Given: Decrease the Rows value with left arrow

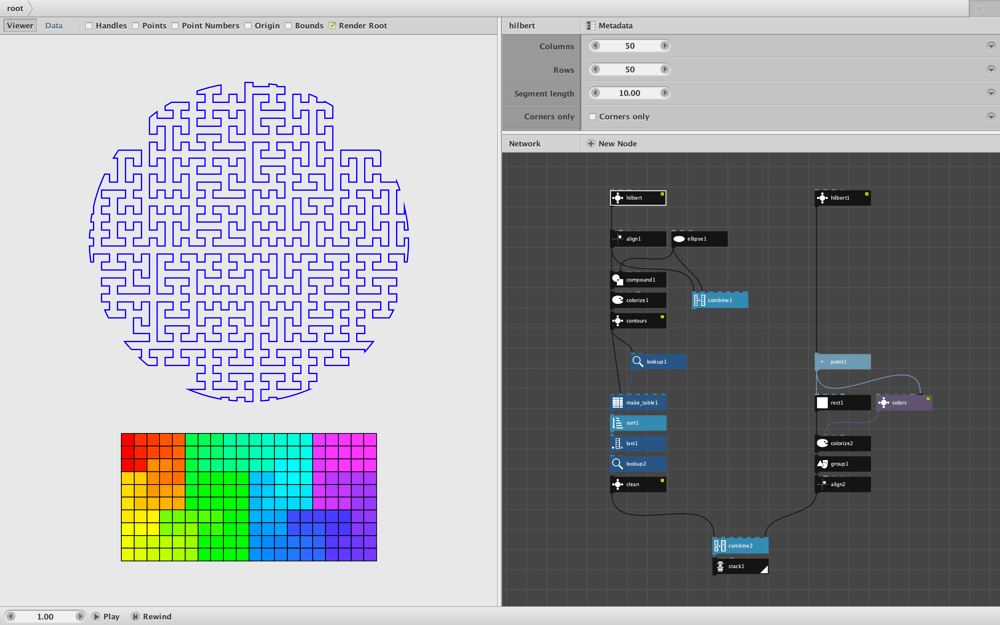Looking at the screenshot, I should point(596,70).
